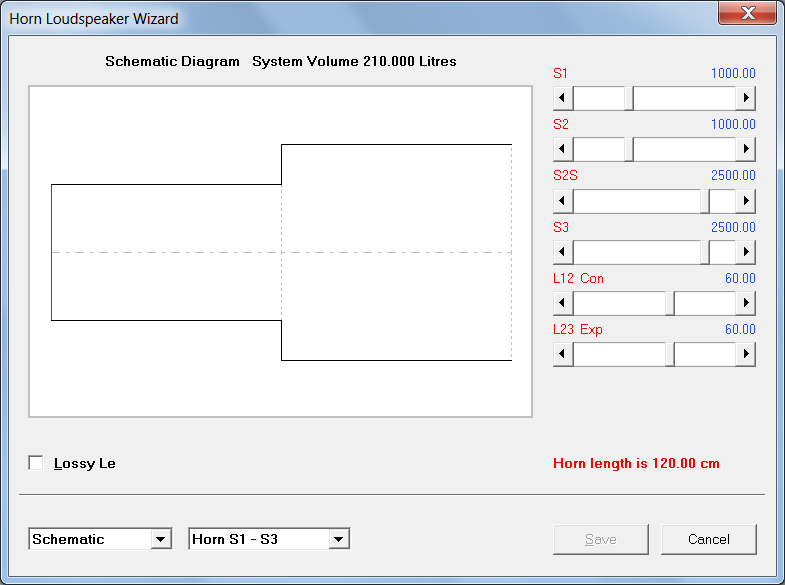Click the S2S label
785x585 pixels.
(x=565, y=176)
